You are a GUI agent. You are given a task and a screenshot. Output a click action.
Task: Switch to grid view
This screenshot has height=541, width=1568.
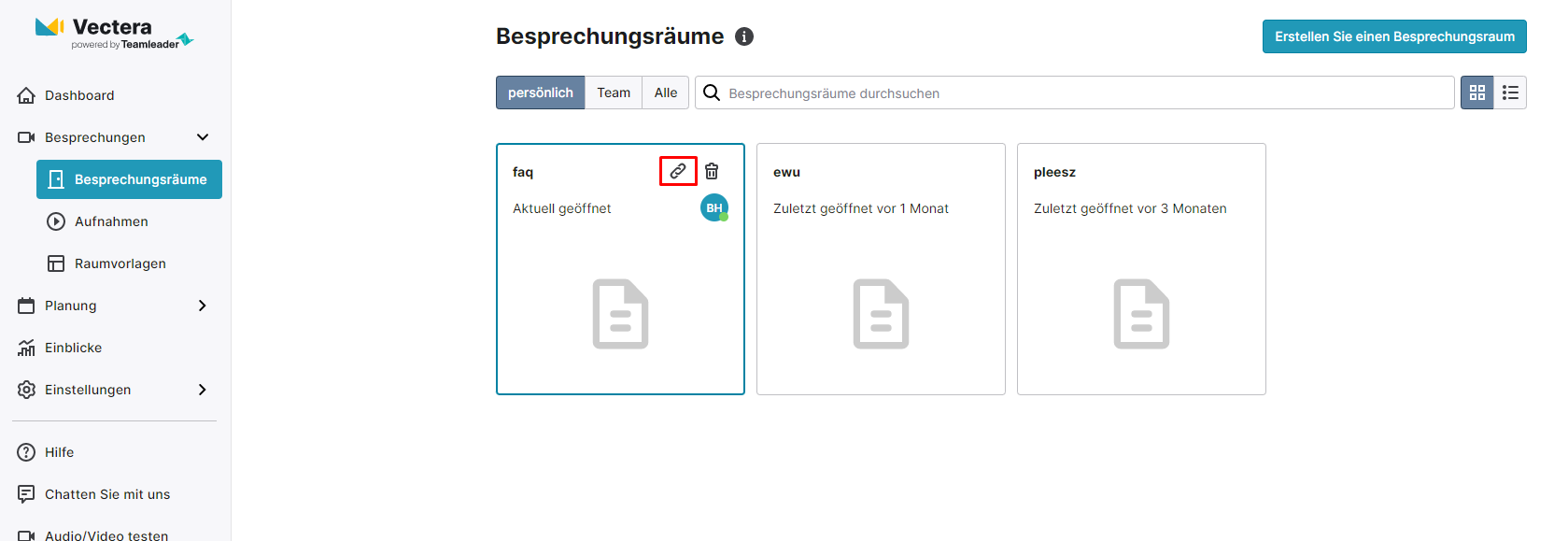coord(1476,93)
